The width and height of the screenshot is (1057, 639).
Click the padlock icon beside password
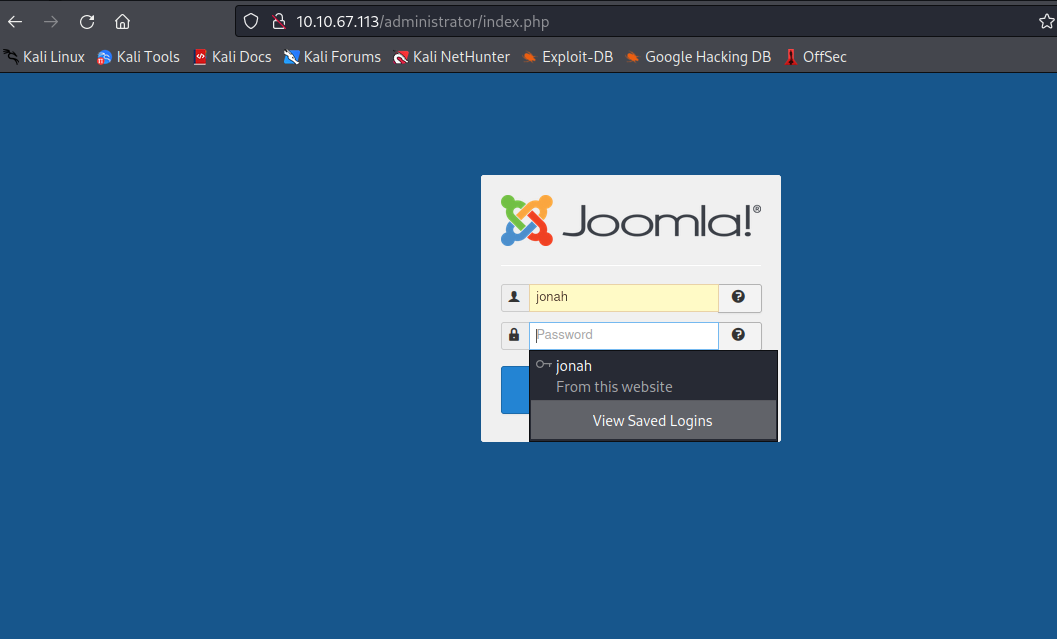coord(514,335)
